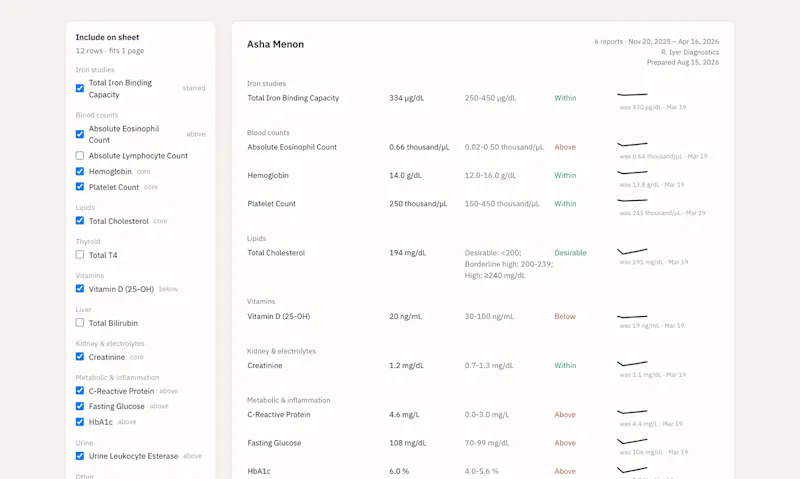
Task: Click the Platelet Count trend sparkline
Action: [632, 200]
